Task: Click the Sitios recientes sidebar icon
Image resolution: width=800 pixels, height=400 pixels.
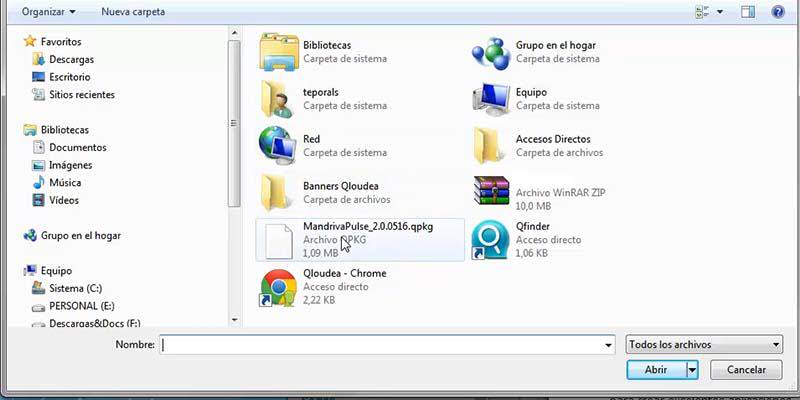Action: pos(39,94)
